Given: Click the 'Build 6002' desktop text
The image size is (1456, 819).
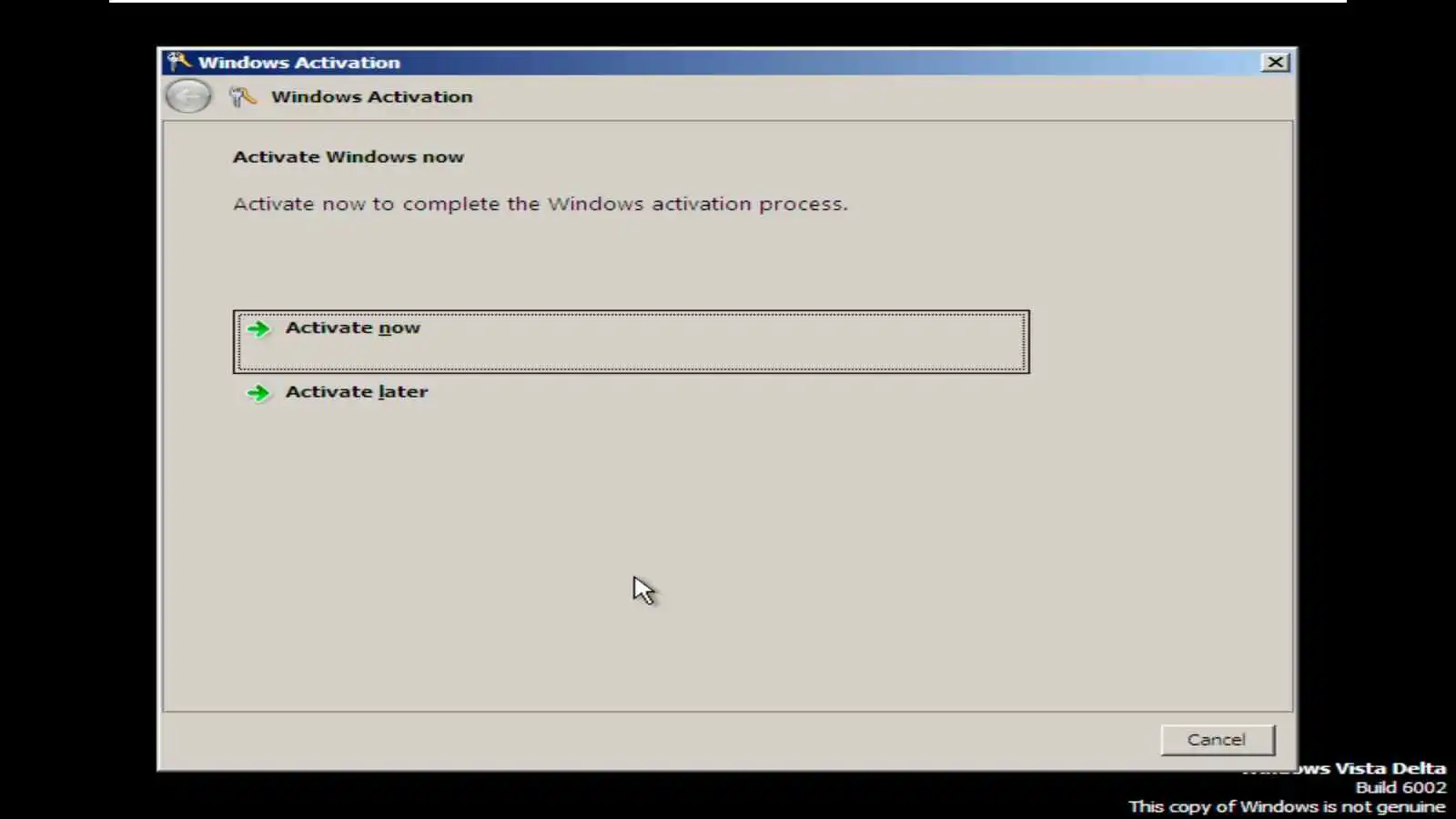Looking at the screenshot, I should [x=1400, y=787].
